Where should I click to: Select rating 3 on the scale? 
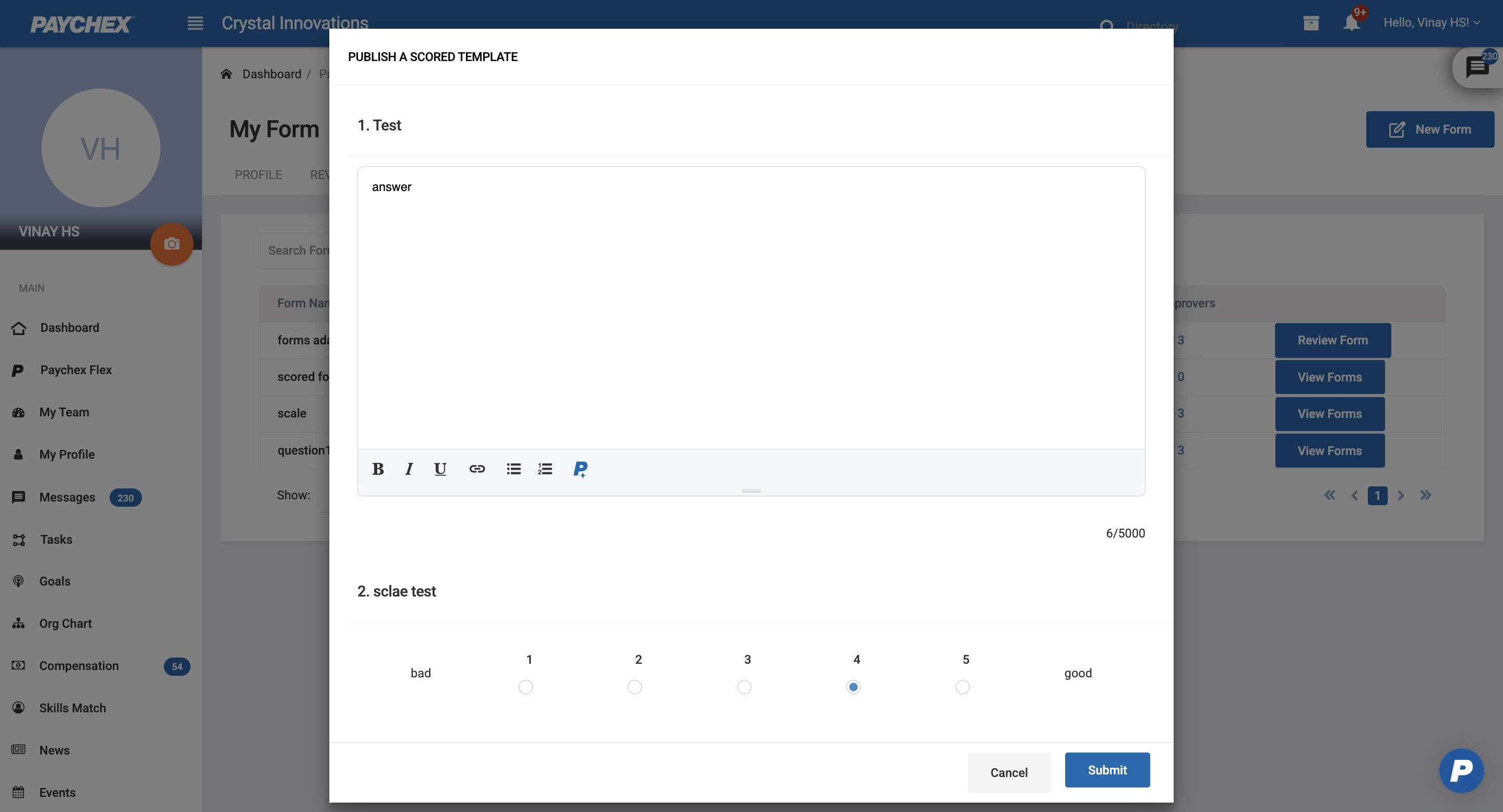(x=744, y=687)
